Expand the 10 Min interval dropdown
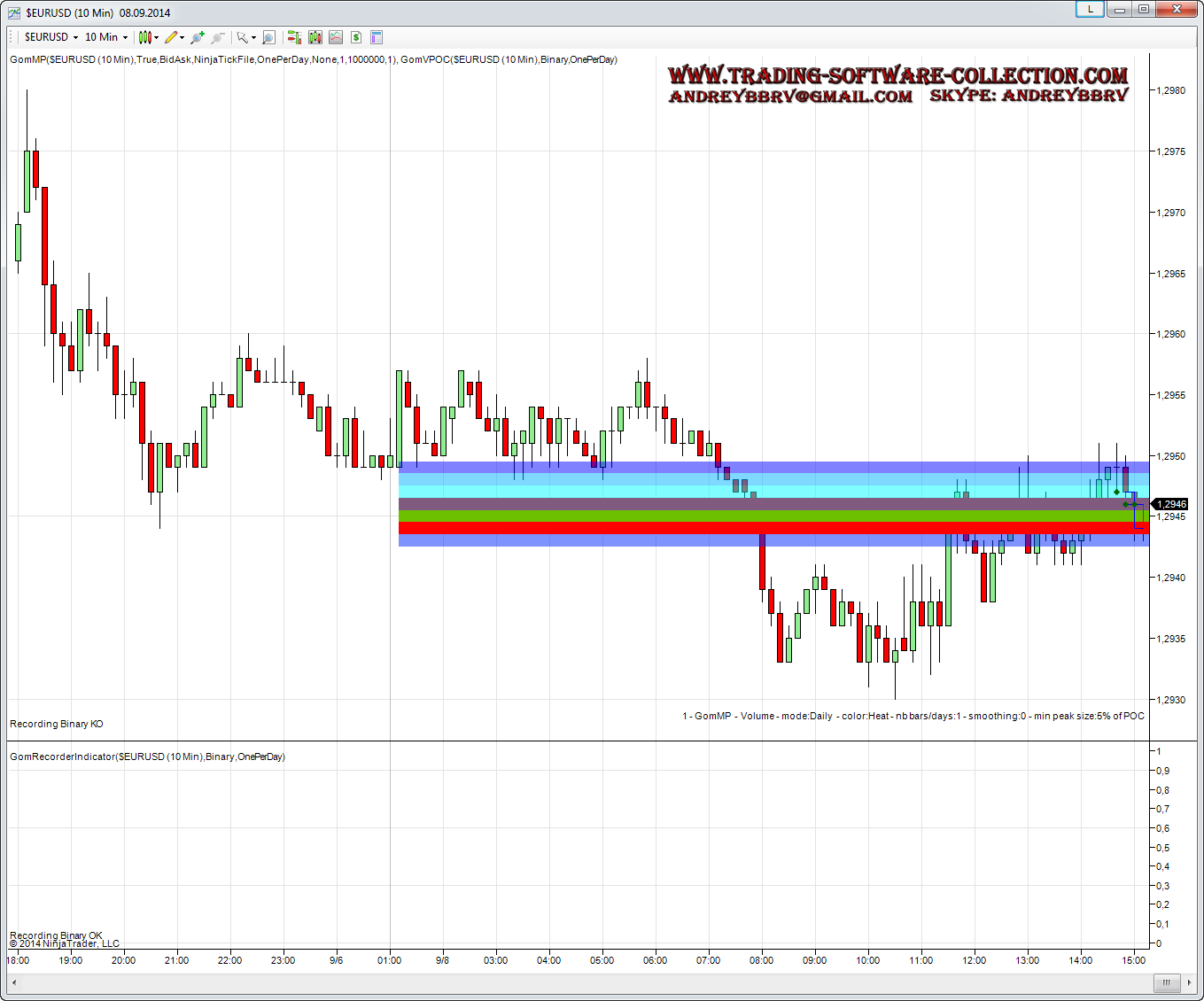Viewport: 1204px width, 1001px height. 105,37
